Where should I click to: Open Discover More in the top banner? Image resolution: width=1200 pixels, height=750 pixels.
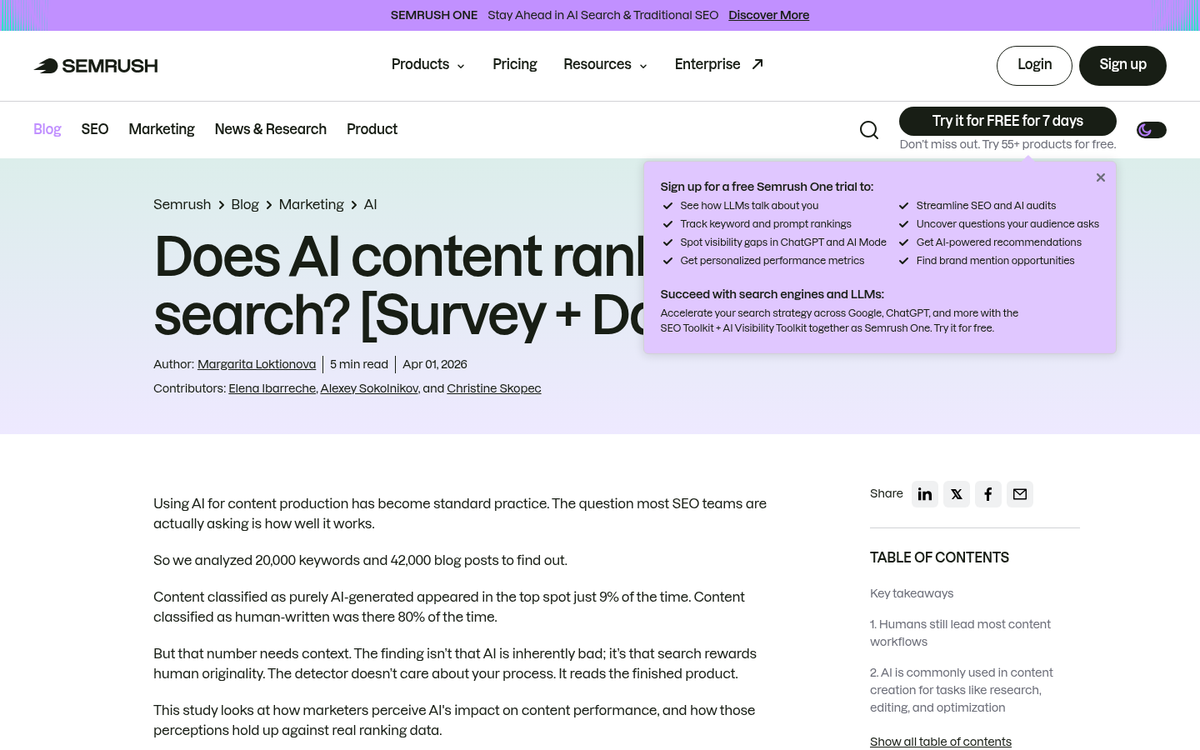click(768, 15)
